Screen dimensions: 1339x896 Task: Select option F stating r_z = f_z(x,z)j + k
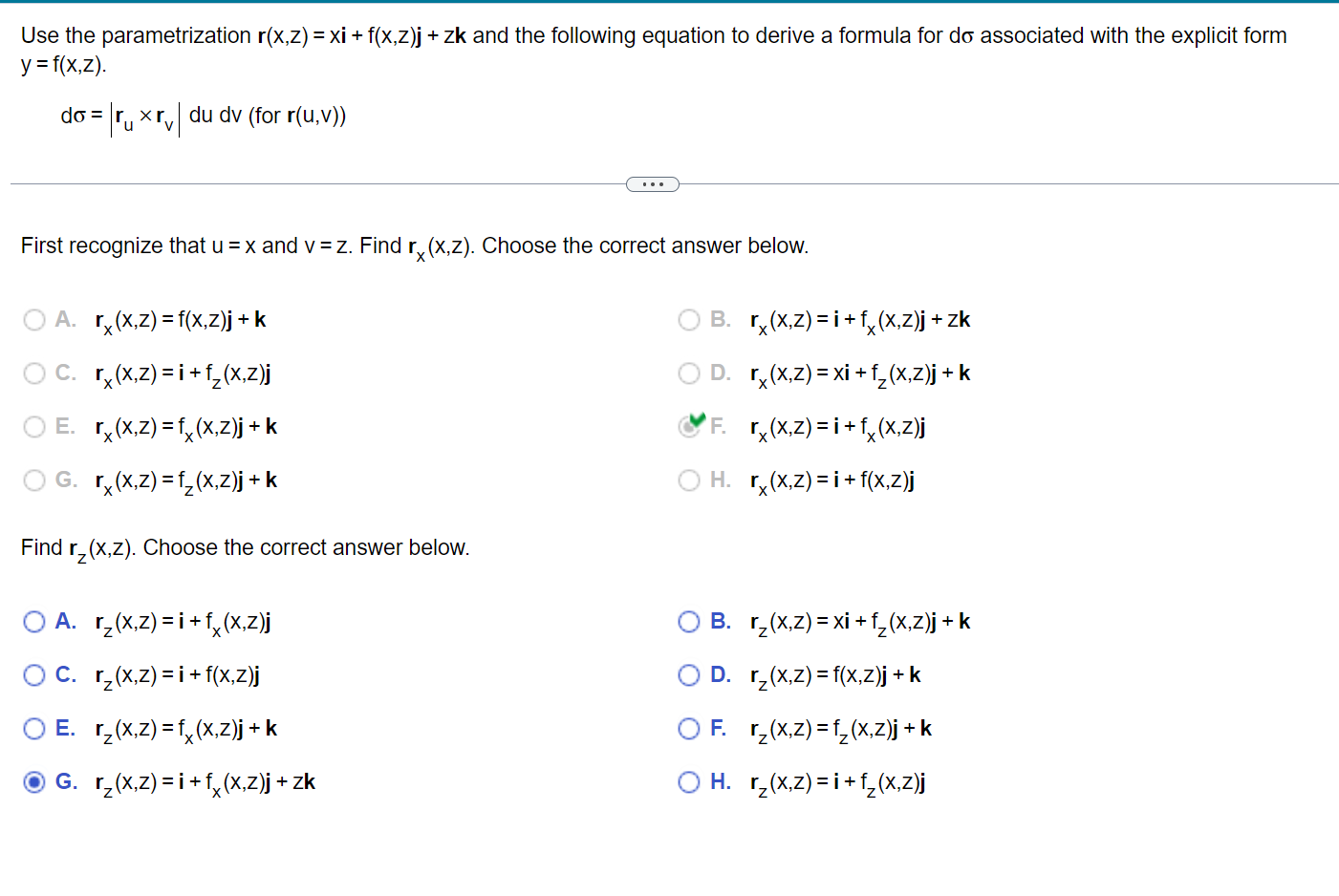click(x=689, y=728)
